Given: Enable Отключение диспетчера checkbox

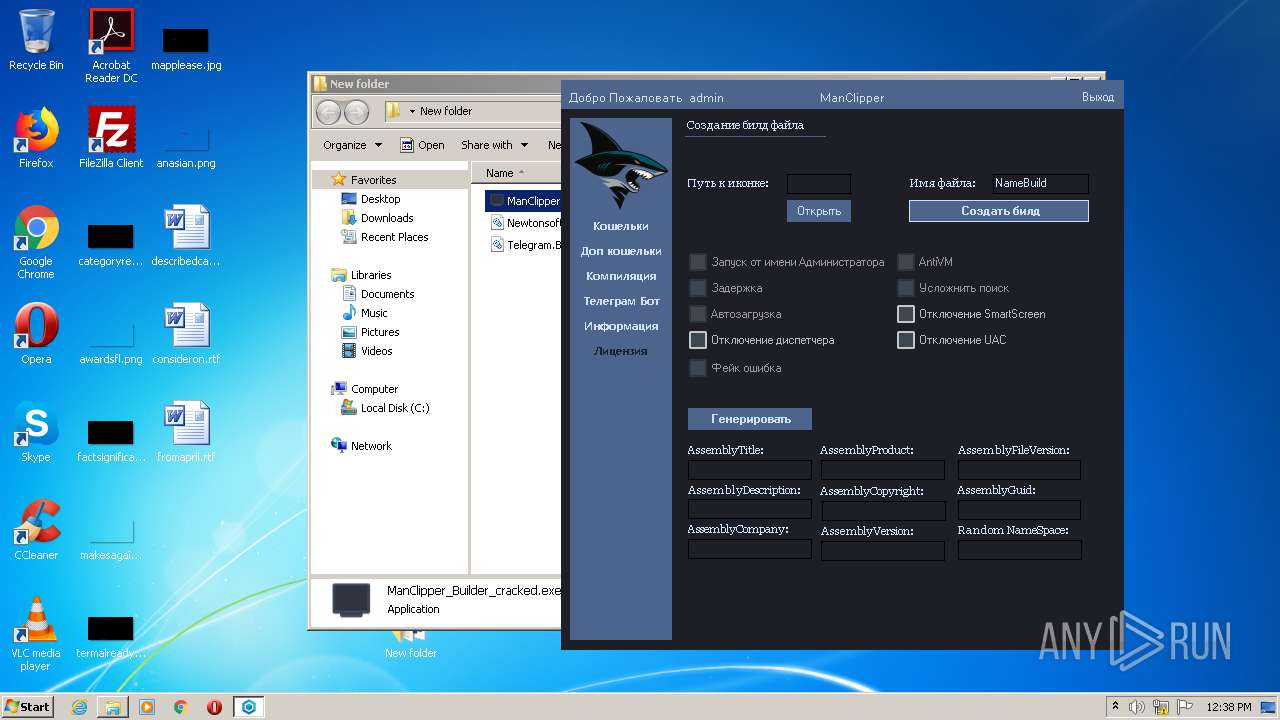Looking at the screenshot, I should [x=698, y=340].
